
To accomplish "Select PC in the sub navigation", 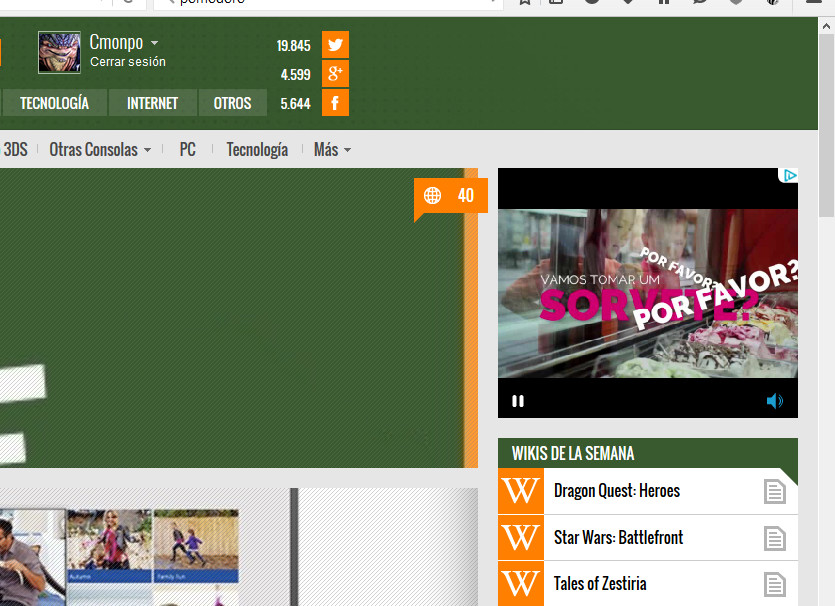I will (x=187, y=150).
